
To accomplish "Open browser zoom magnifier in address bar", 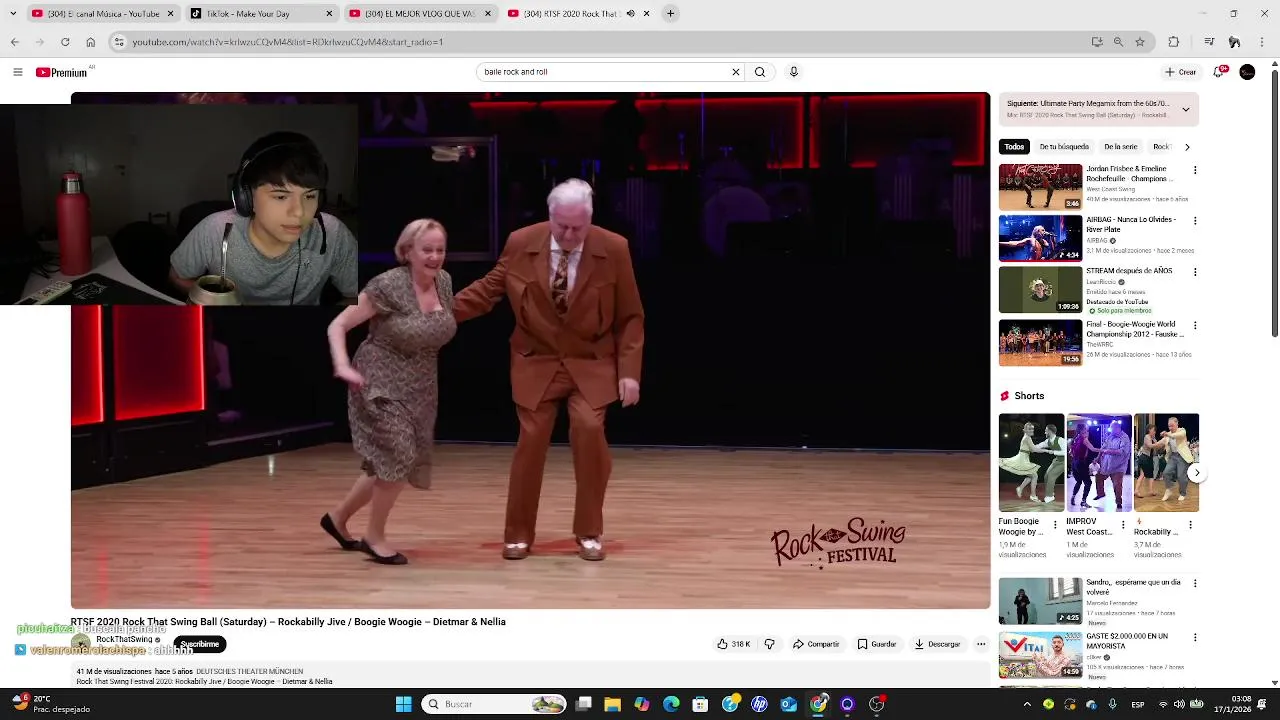I will [x=1118, y=42].
